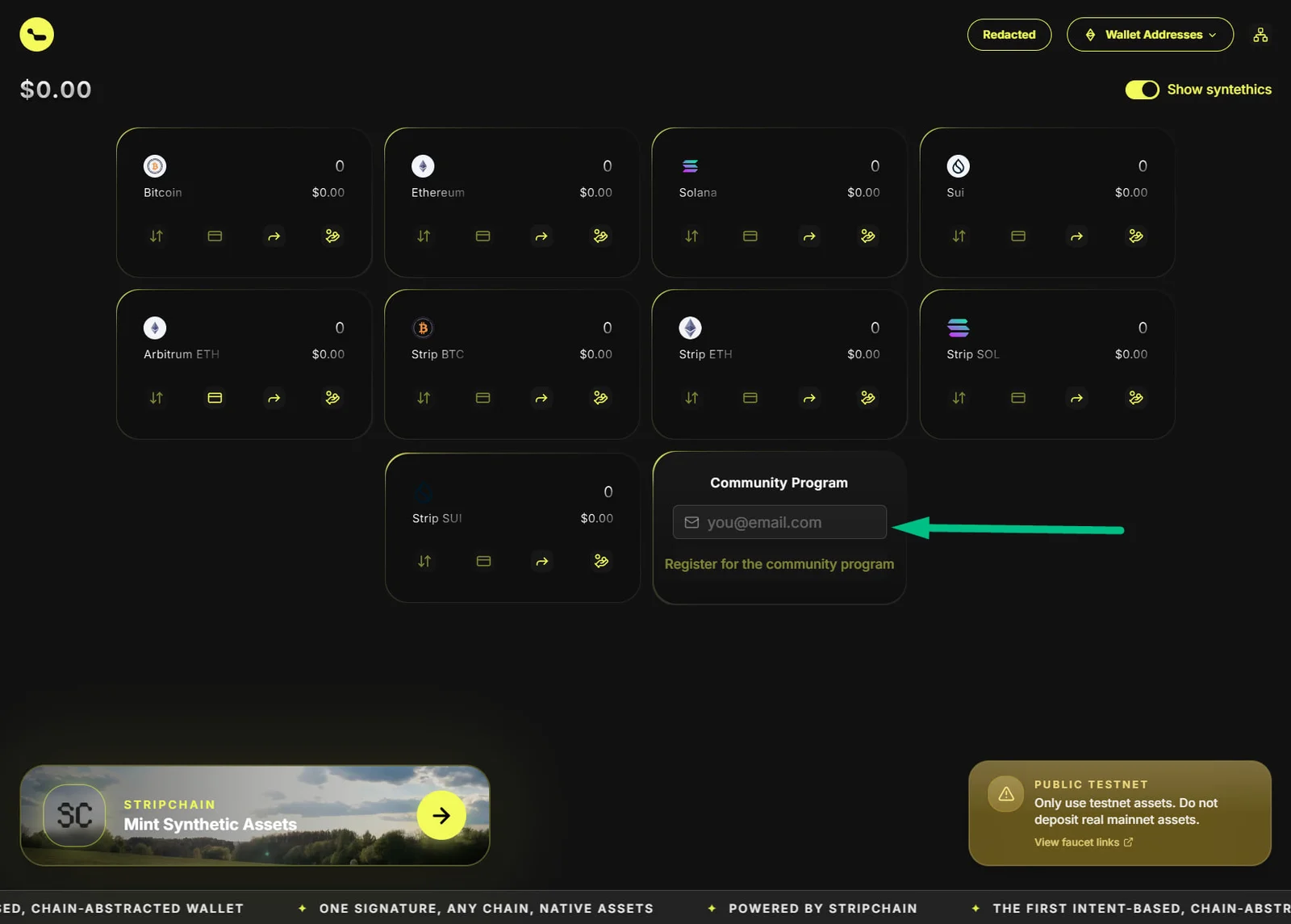Click swap arrows on Strip SOL card

coord(959,398)
